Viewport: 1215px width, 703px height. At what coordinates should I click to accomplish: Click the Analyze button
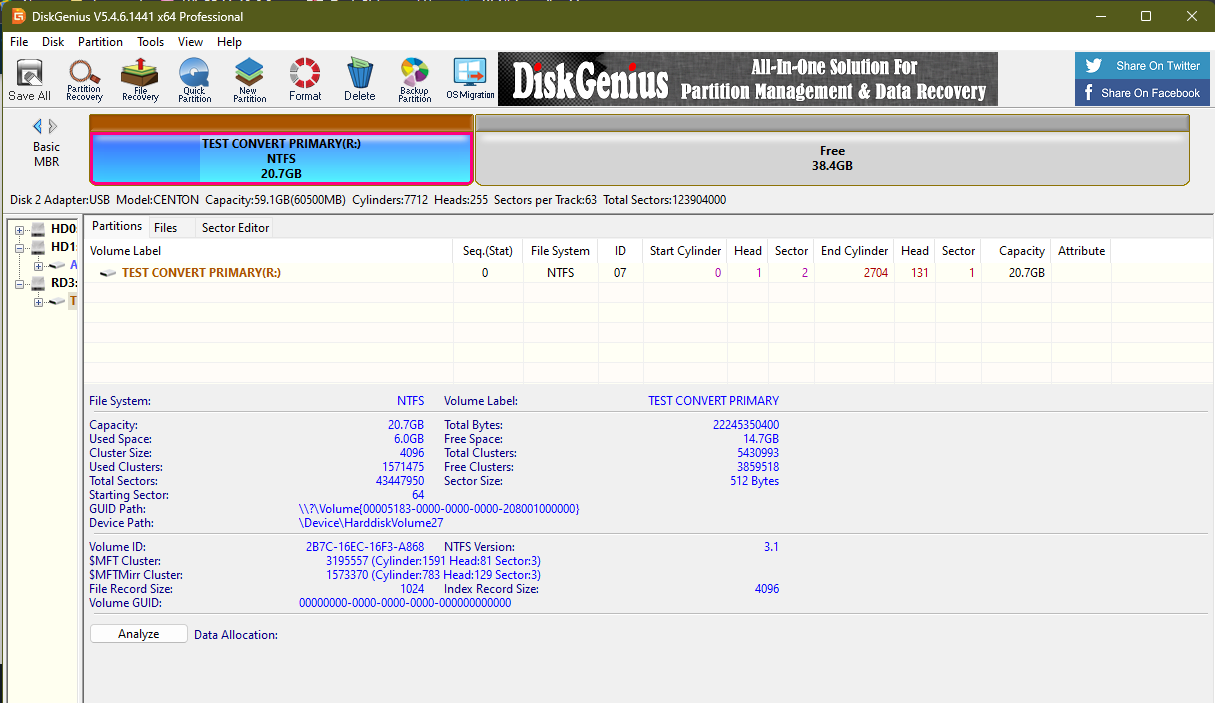pos(139,634)
